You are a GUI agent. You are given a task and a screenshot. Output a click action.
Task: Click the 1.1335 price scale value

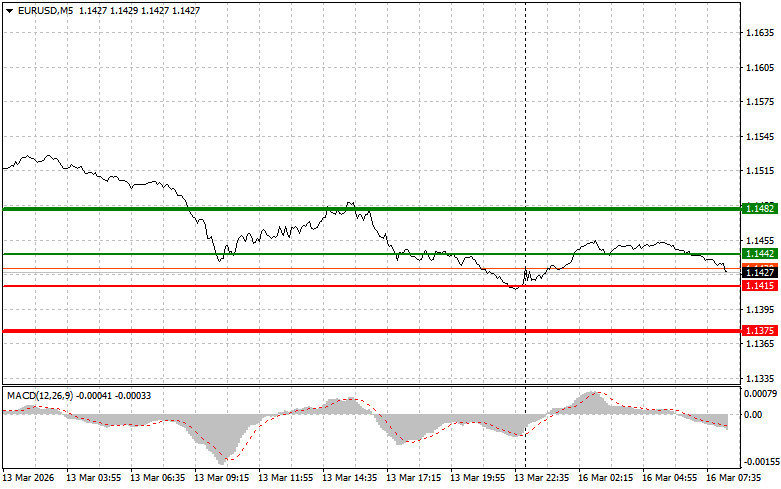click(760, 378)
